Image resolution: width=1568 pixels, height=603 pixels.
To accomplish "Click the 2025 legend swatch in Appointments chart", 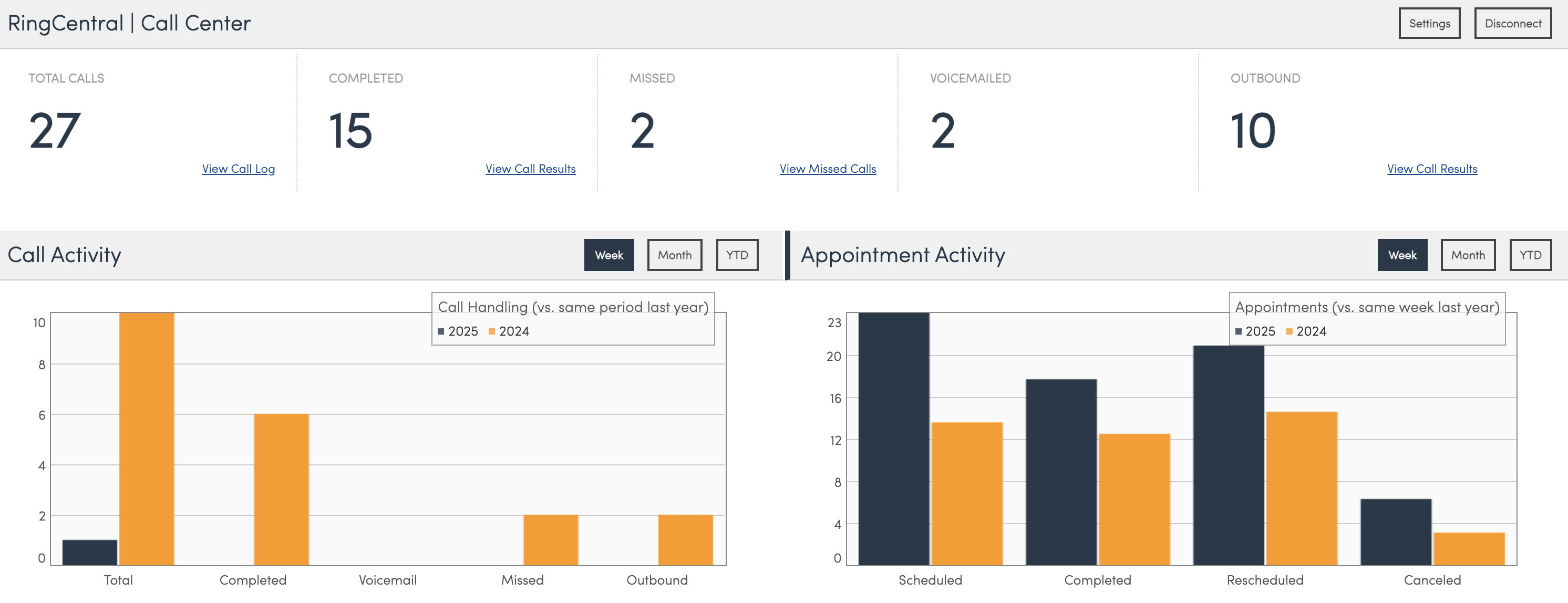I will [1238, 331].
